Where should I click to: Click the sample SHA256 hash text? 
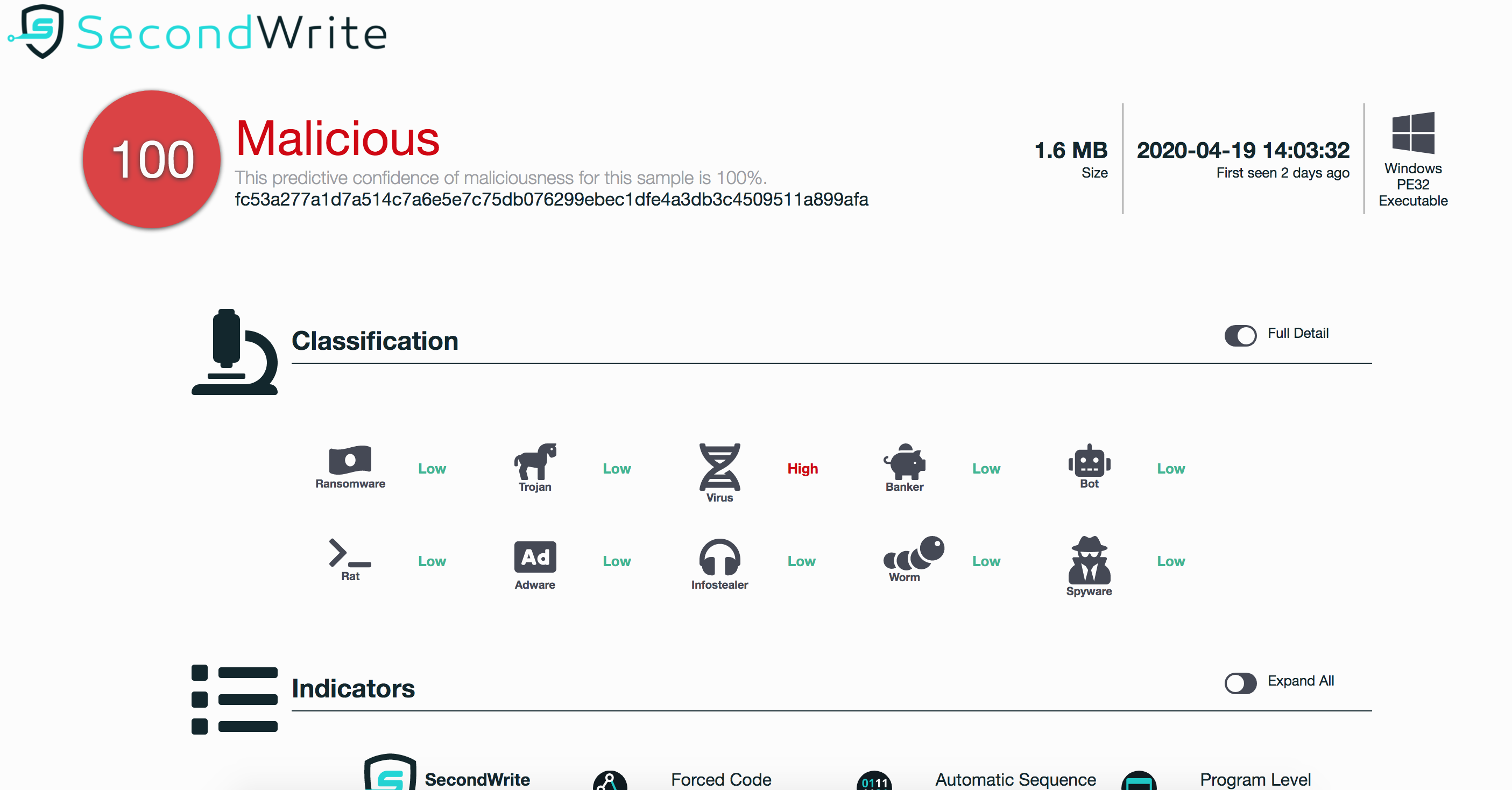(551, 200)
